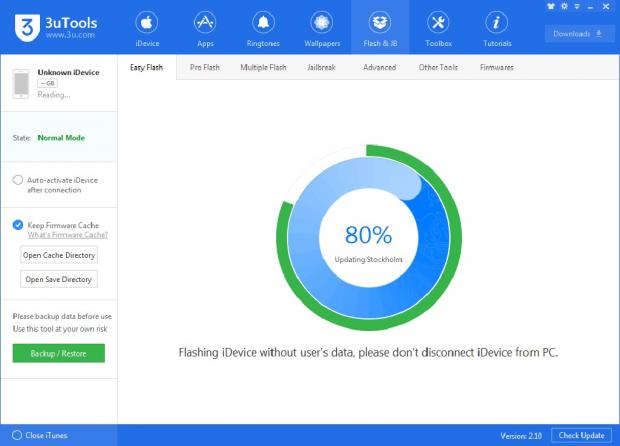Toggle Auto-activate iDevice after connection
This screenshot has height=446, width=620.
(17, 180)
